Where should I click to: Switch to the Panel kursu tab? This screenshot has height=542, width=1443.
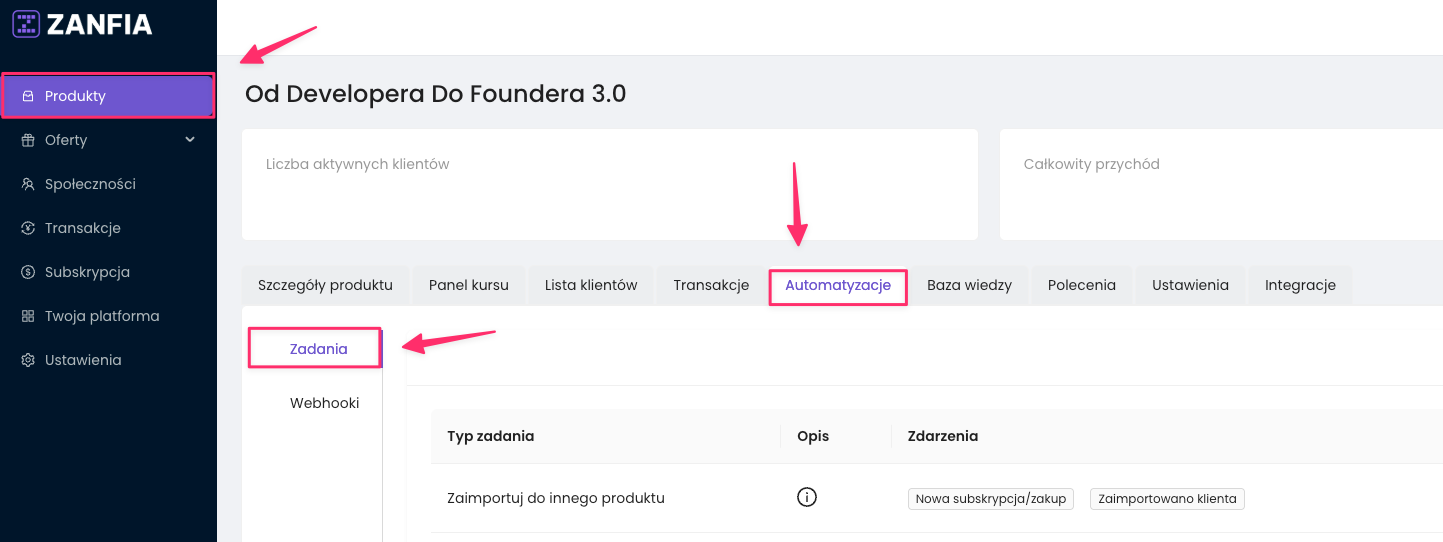[x=469, y=285]
